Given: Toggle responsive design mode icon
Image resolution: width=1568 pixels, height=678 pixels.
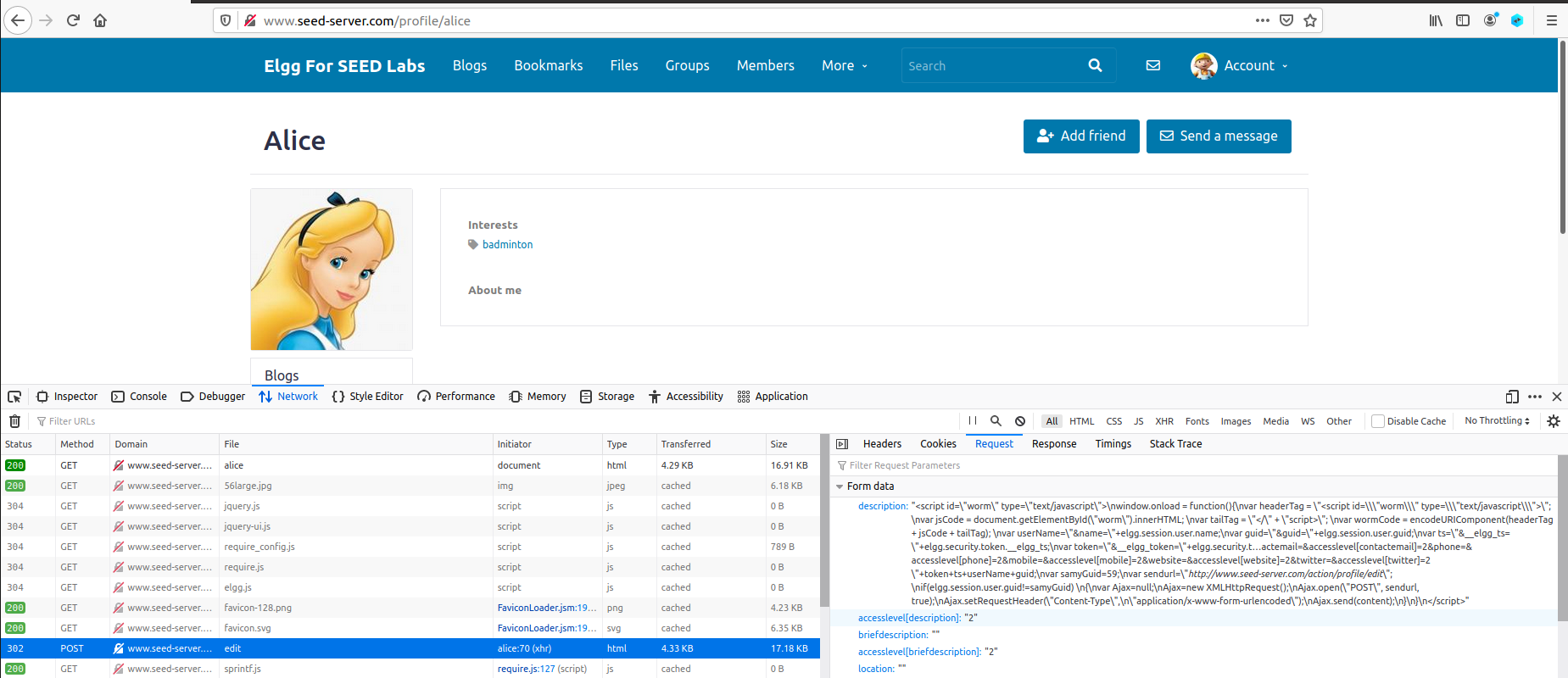Looking at the screenshot, I should (1512, 397).
